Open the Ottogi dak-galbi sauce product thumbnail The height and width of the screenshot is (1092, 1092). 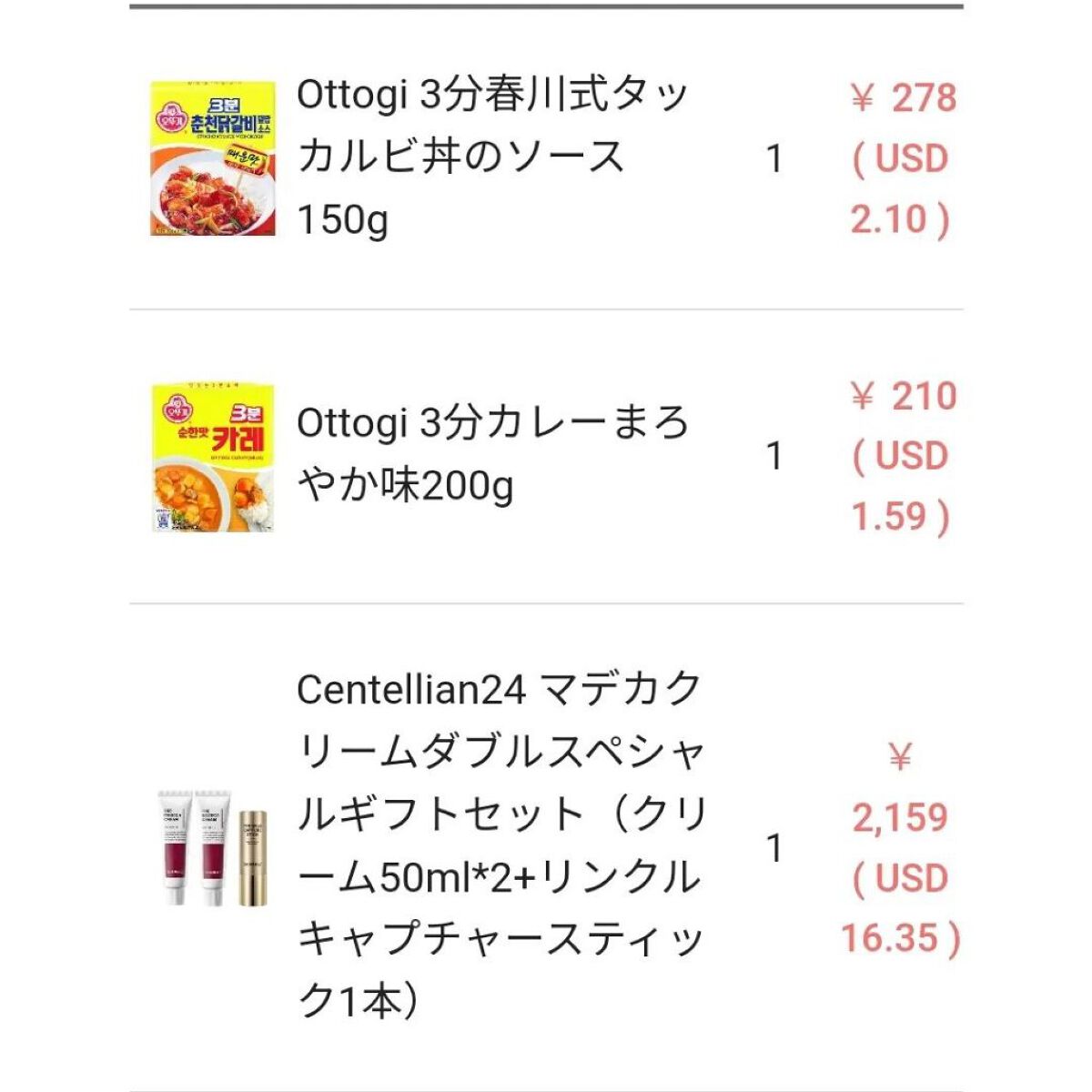(x=213, y=158)
